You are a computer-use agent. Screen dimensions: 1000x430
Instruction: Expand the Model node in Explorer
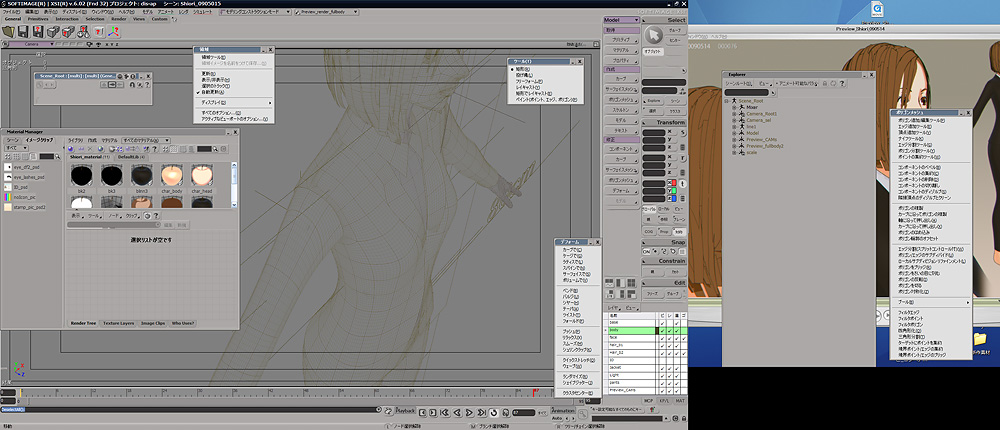click(734, 133)
